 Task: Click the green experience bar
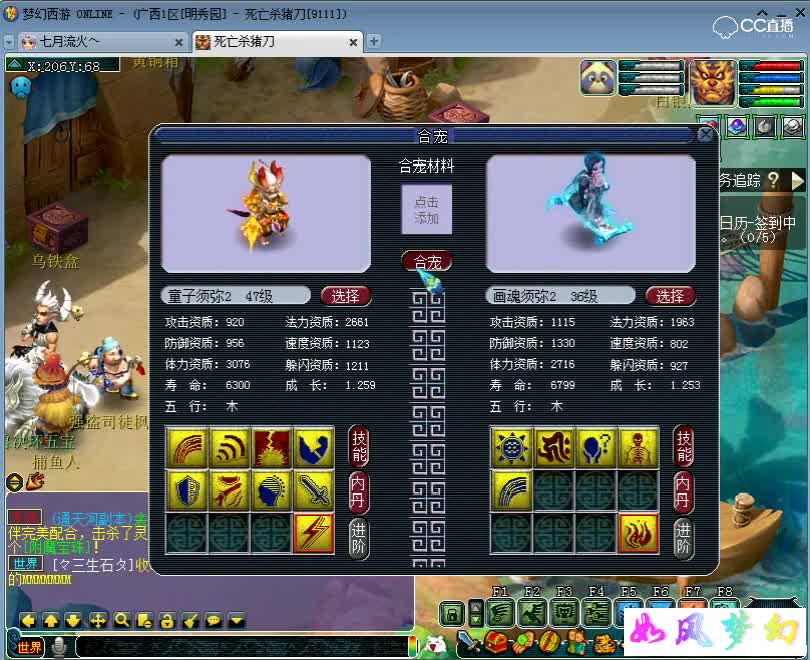[x=772, y=101]
